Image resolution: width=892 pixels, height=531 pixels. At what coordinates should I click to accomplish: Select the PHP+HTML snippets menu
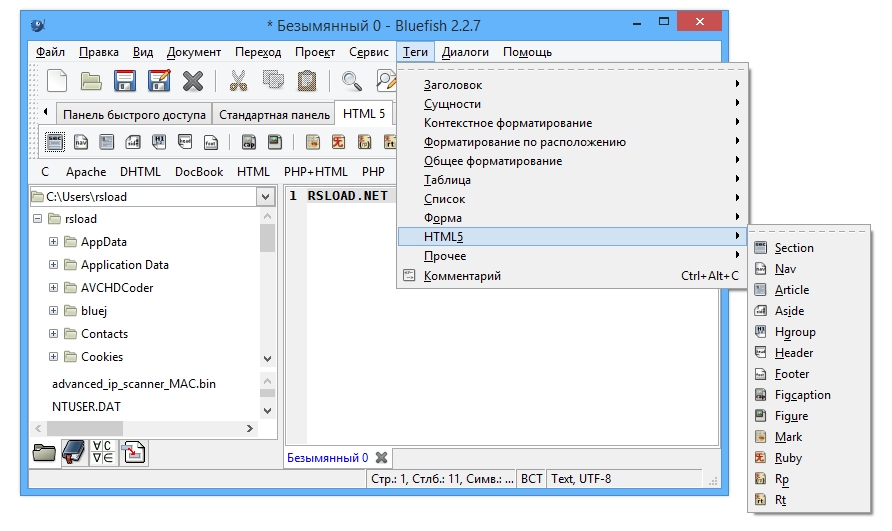coord(316,172)
